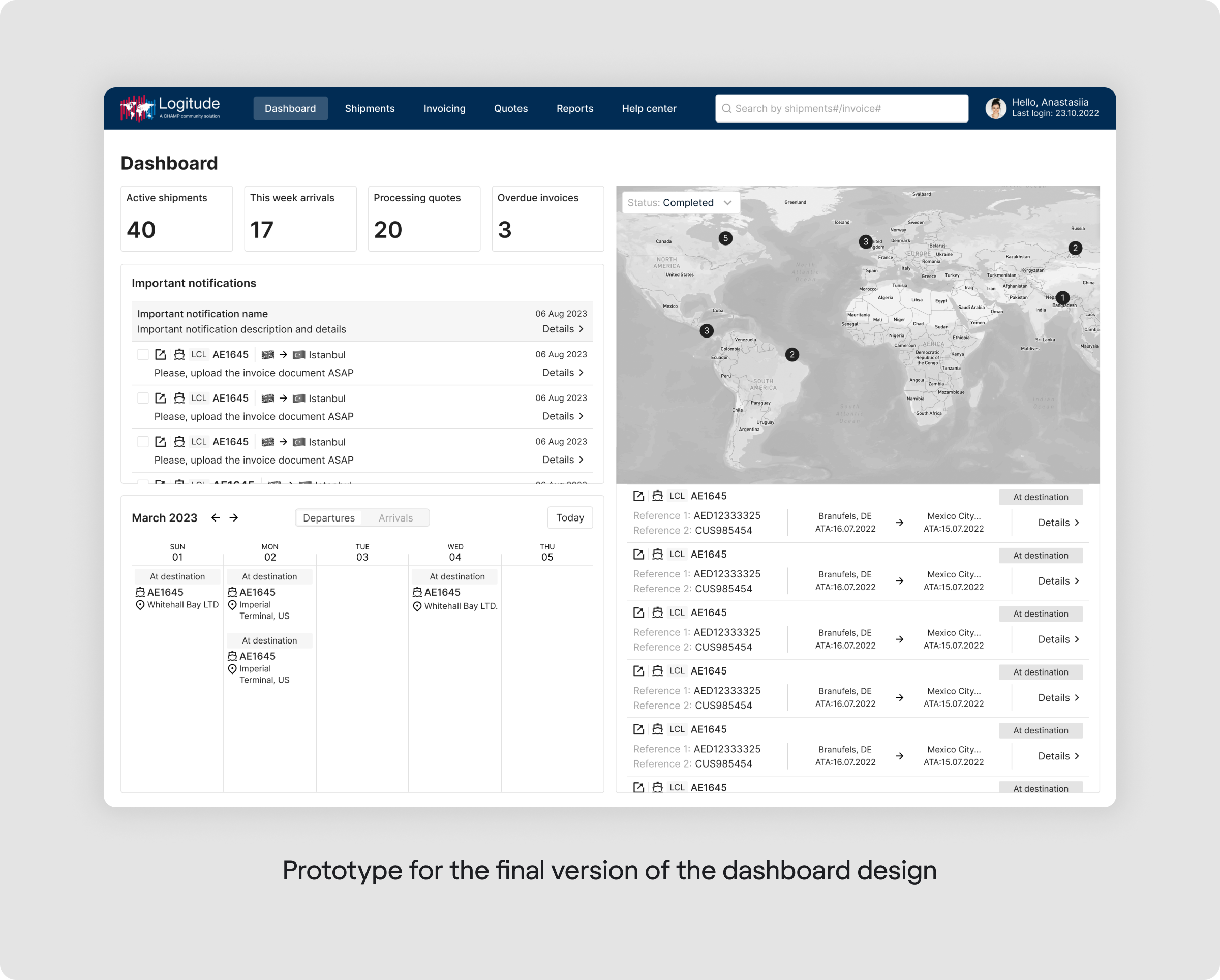This screenshot has width=1220, height=980.
Task: Check the second AE1645 notification checkbox
Action: coord(143,399)
